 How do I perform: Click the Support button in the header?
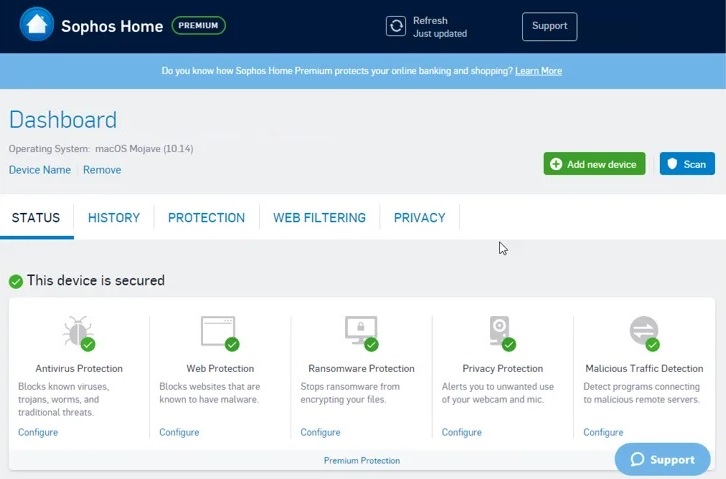pos(549,26)
